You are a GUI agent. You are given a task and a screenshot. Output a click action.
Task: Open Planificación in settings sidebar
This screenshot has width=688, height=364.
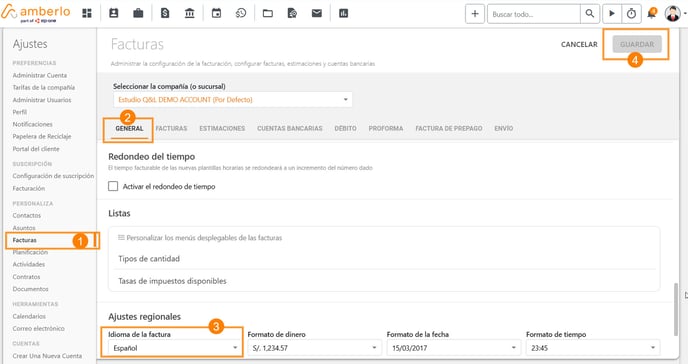[x=30, y=252]
